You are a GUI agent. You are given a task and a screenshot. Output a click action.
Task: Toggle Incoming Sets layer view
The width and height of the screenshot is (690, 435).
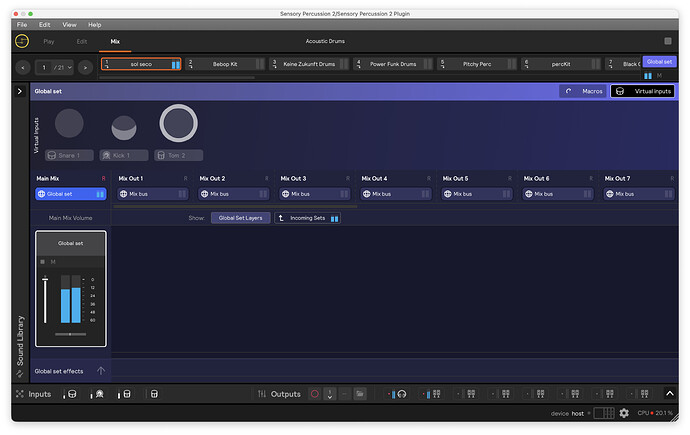click(309, 217)
